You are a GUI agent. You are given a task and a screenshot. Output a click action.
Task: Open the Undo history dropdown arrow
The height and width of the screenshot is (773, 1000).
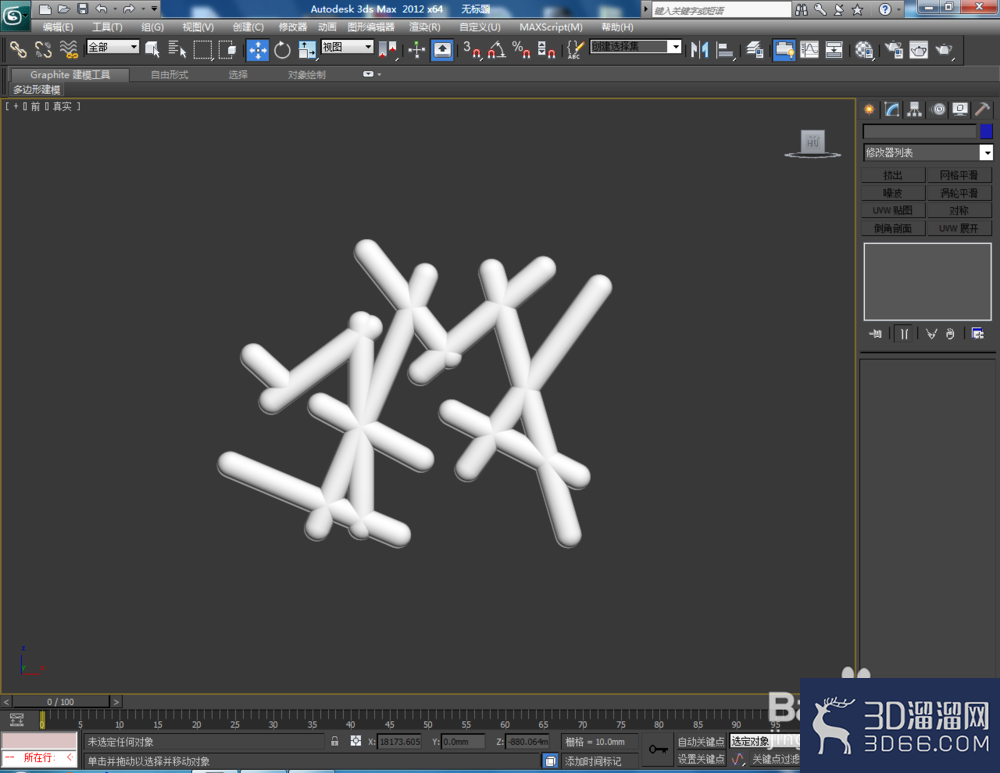[x=115, y=9]
